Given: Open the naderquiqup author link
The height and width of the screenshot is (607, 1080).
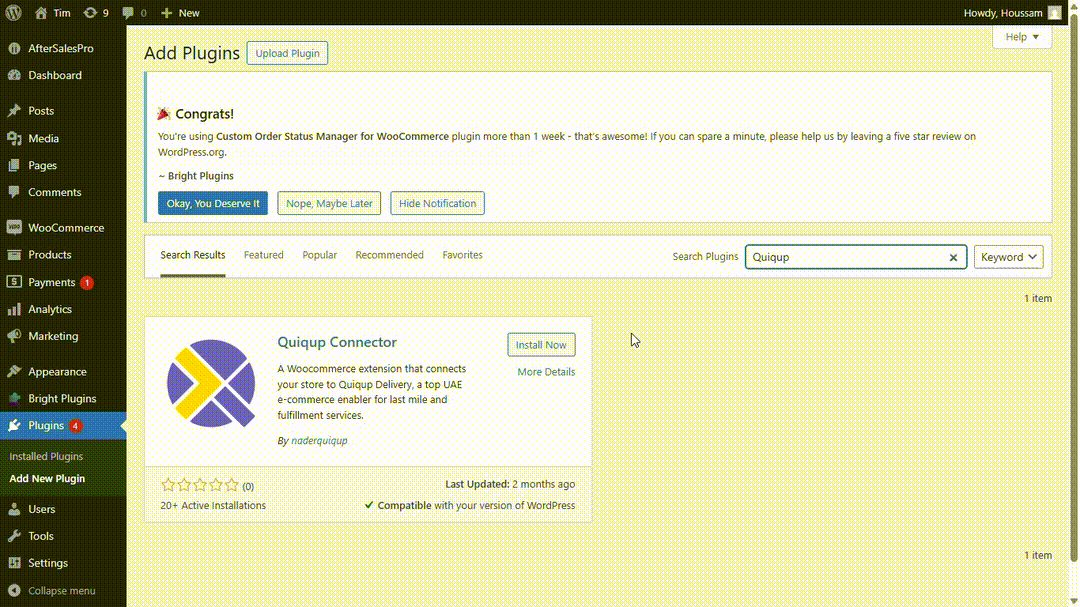Looking at the screenshot, I should [x=320, y=440].
